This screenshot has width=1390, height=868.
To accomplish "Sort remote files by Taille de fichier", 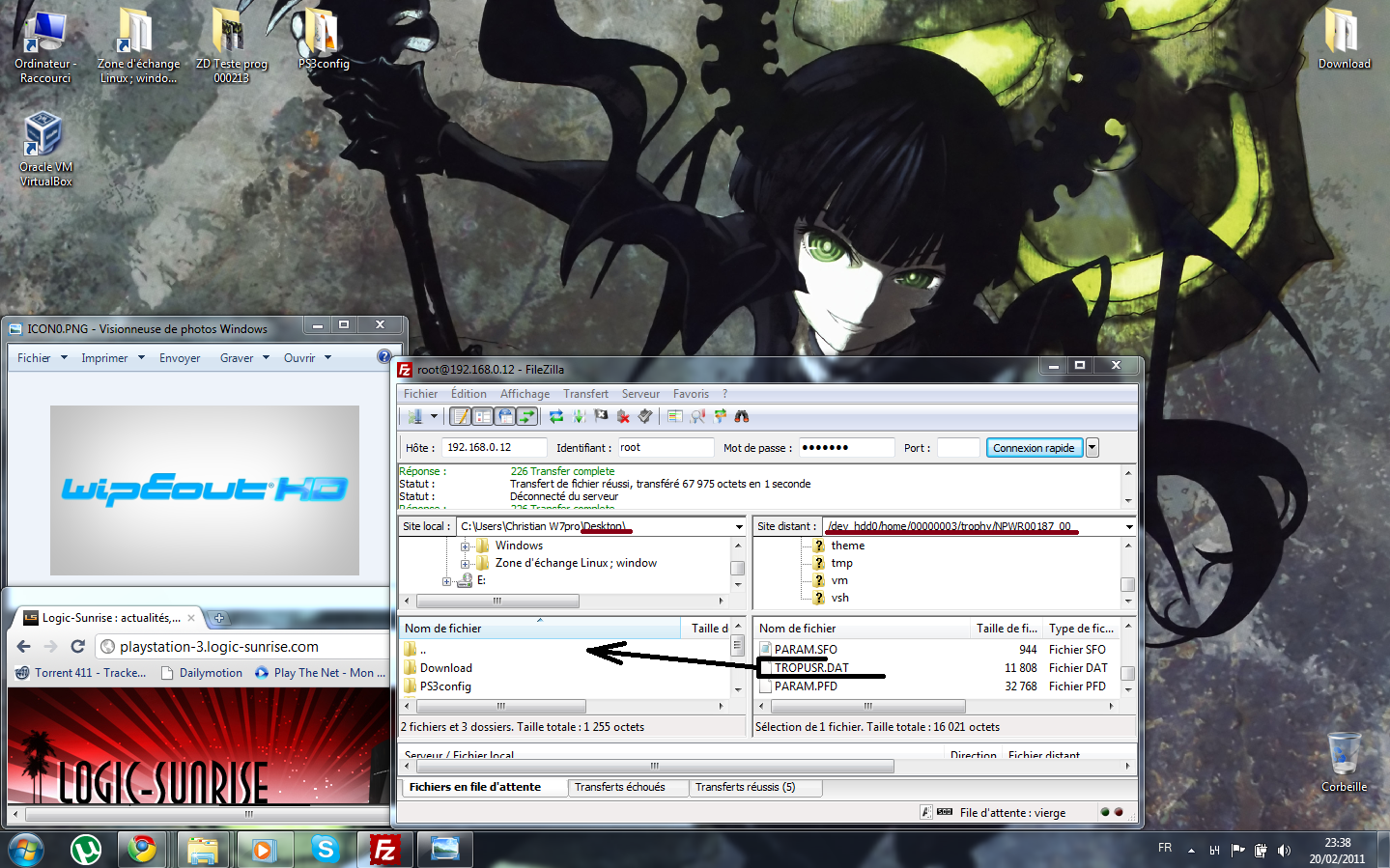I will point(1007,629).
